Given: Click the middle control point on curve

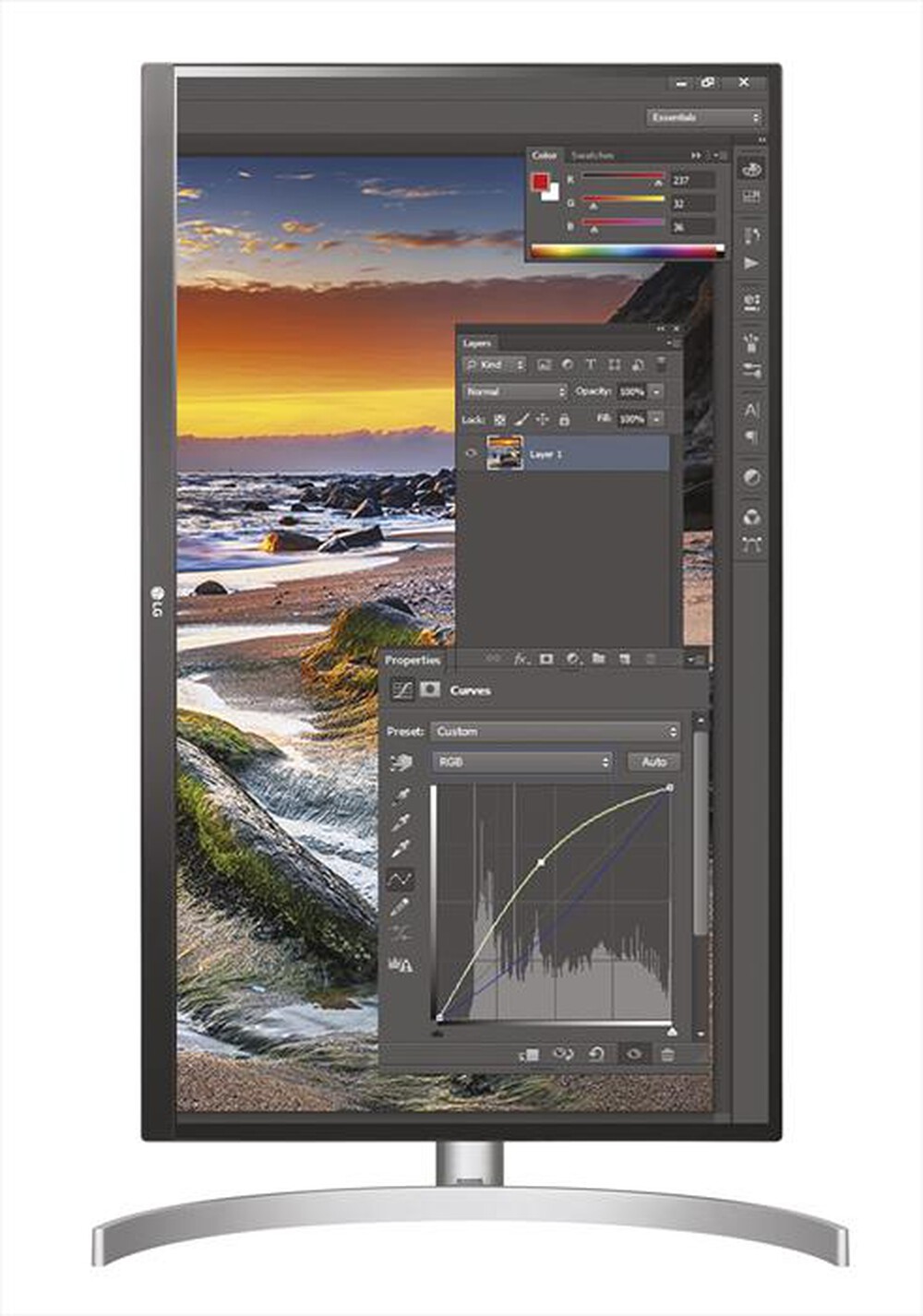Looking at the screenshot, I should [x=541, y=862].
